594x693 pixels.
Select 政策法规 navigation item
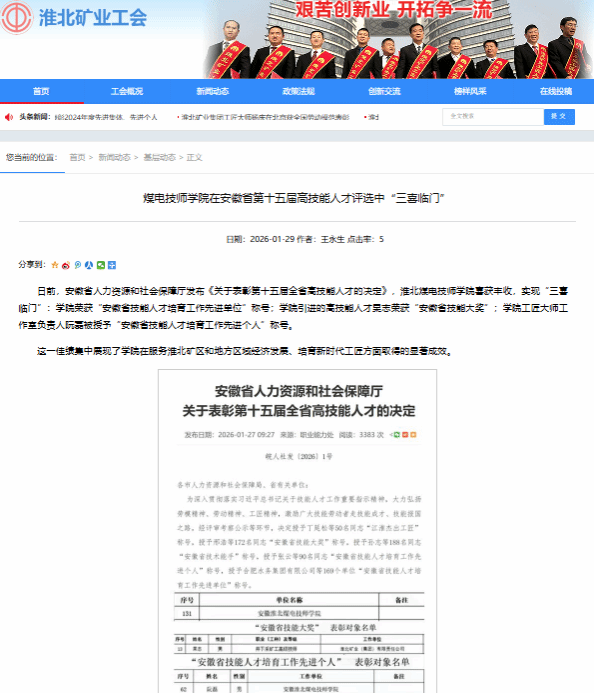pyautogui.click(x=298, y=91)
